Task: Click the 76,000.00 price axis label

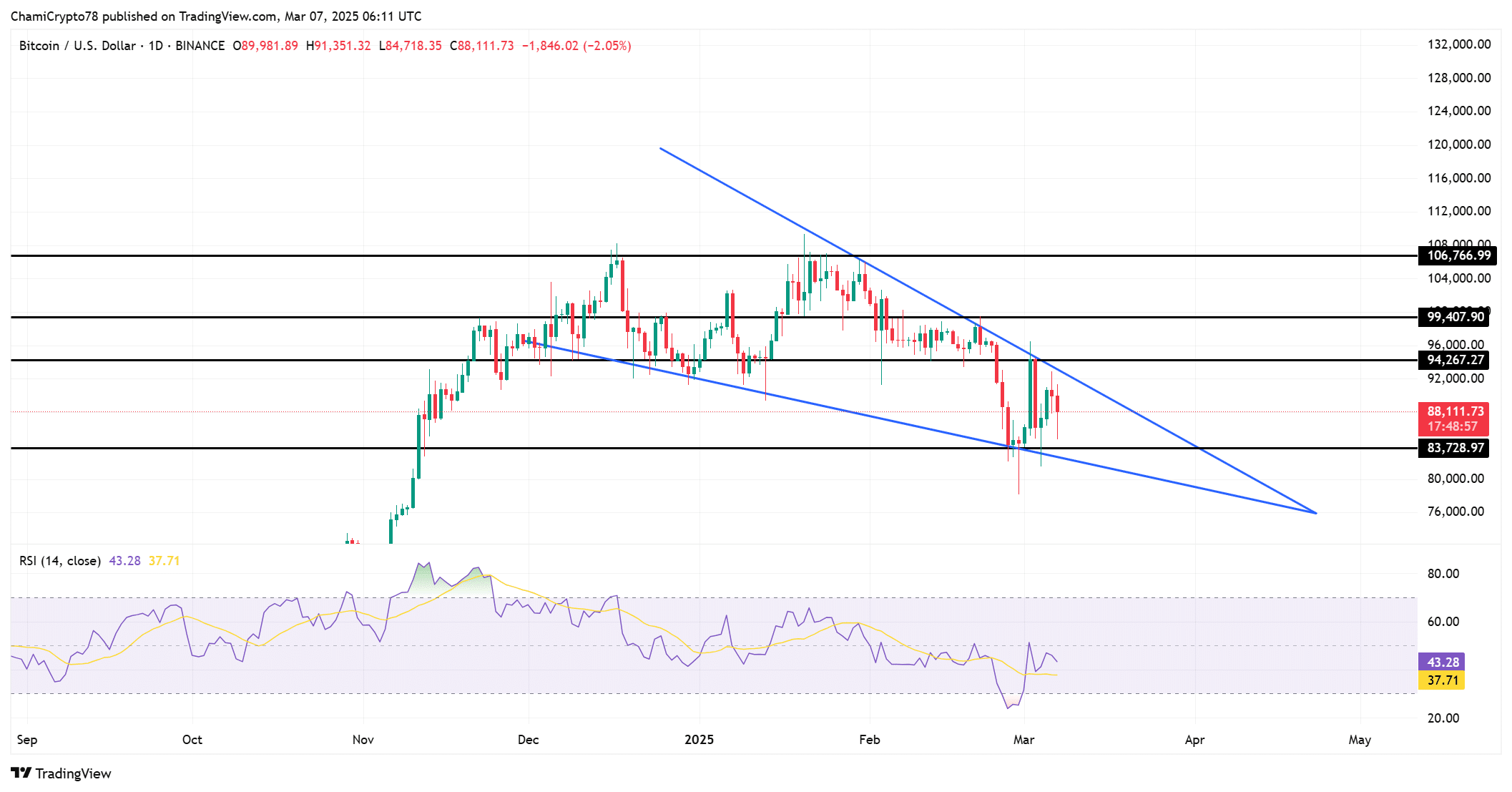Action: pos(1455,512)
